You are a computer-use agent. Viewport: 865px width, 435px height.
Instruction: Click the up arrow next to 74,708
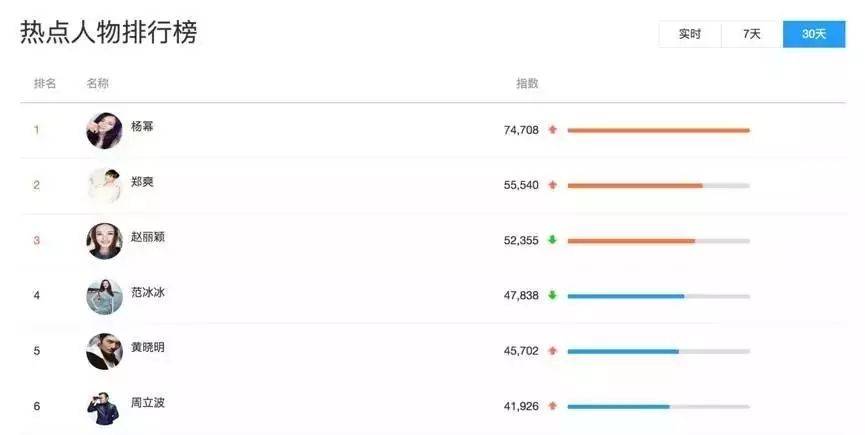pos(552,130)
